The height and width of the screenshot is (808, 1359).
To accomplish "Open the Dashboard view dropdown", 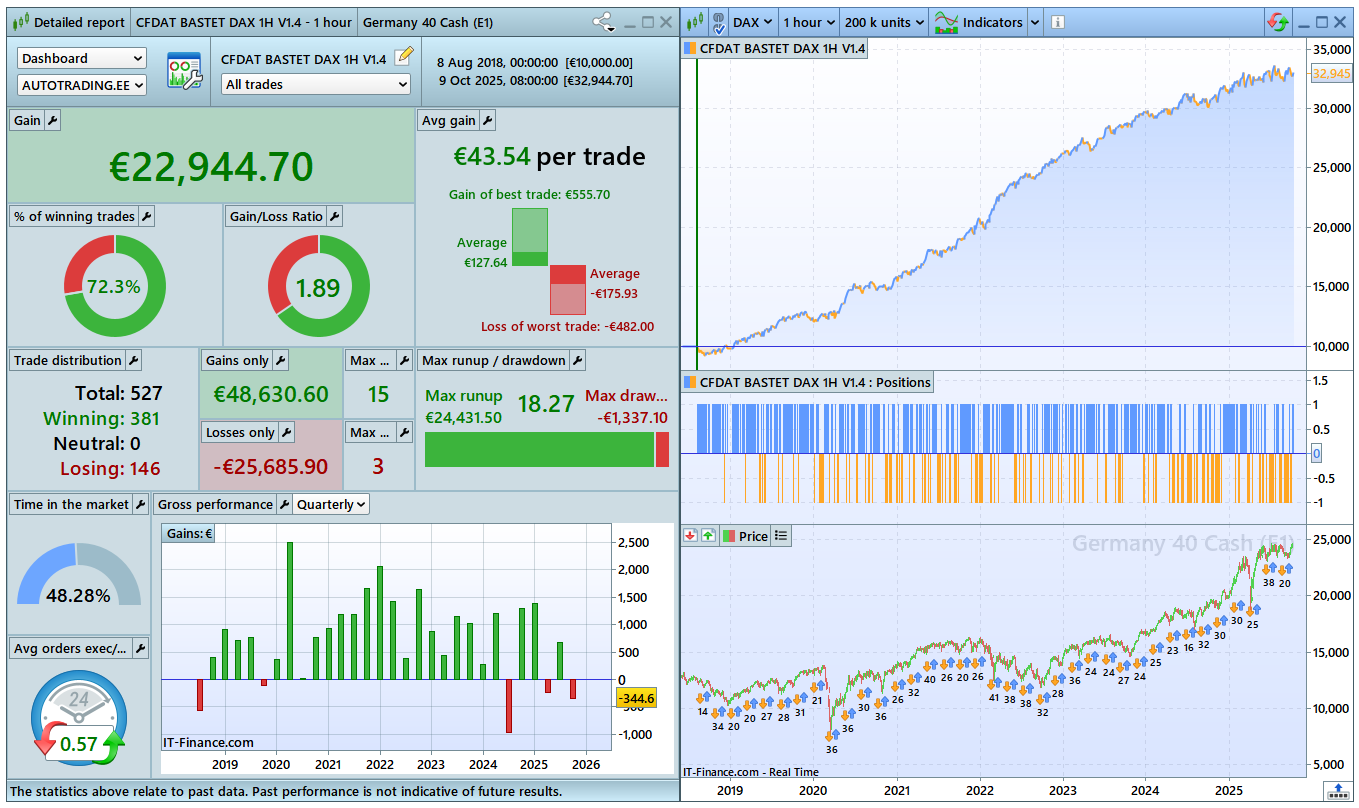I will point(82,59).
